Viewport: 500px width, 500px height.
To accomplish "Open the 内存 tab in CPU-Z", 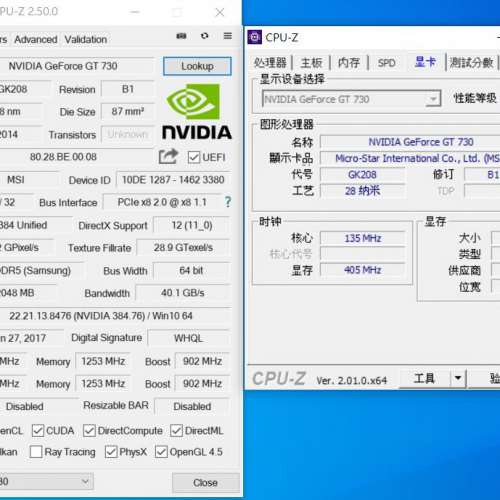I will coord(349,62).
